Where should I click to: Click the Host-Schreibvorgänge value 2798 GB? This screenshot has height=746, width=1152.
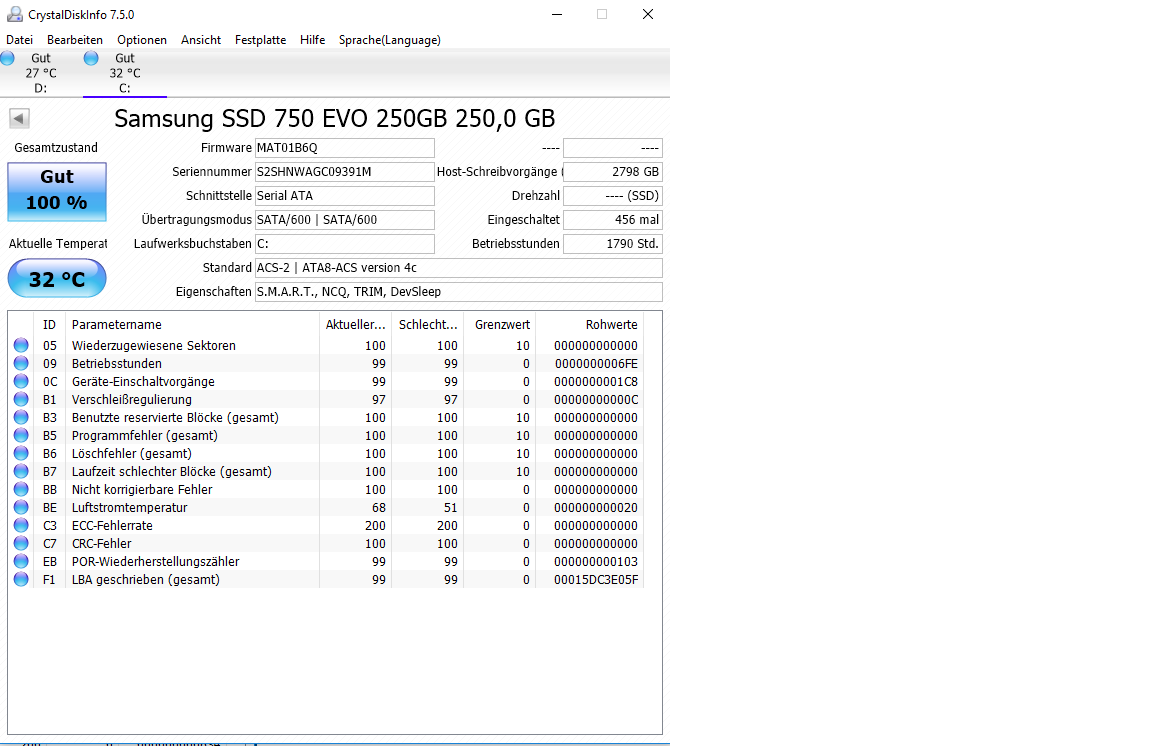613,172
